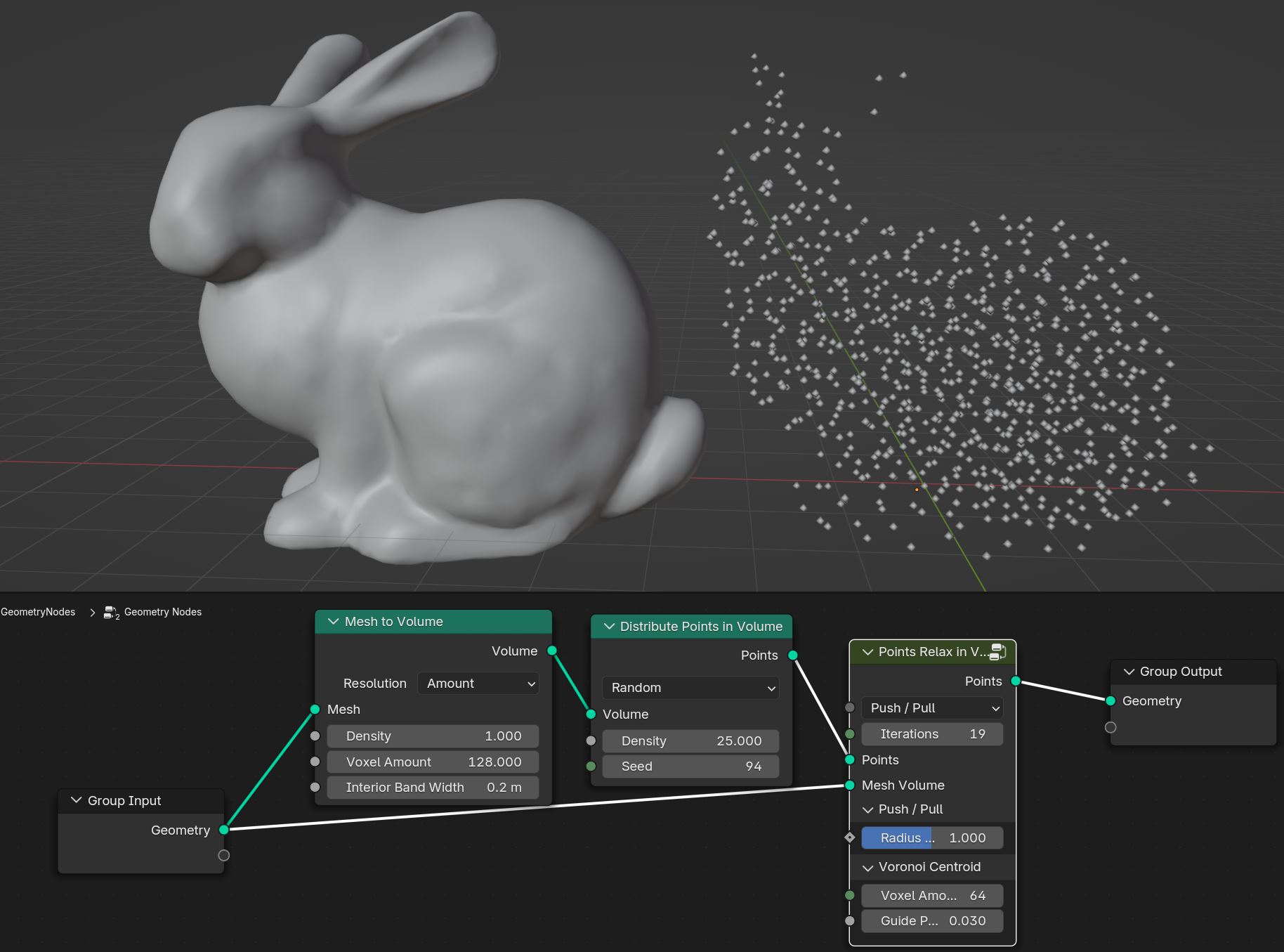Click the Geometry Nodes breadcrumb icon
Image resolution: width=1284 pixels, height=952 pixels.
click(x=111, y=613)
